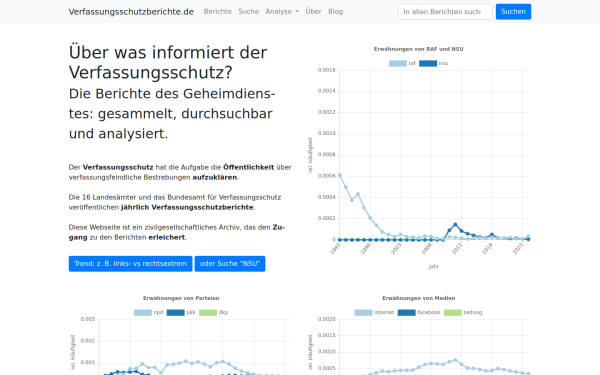This screenshot has height=375, width=600.
Task: Open the Berichte menu item
Action: (218, 11)
